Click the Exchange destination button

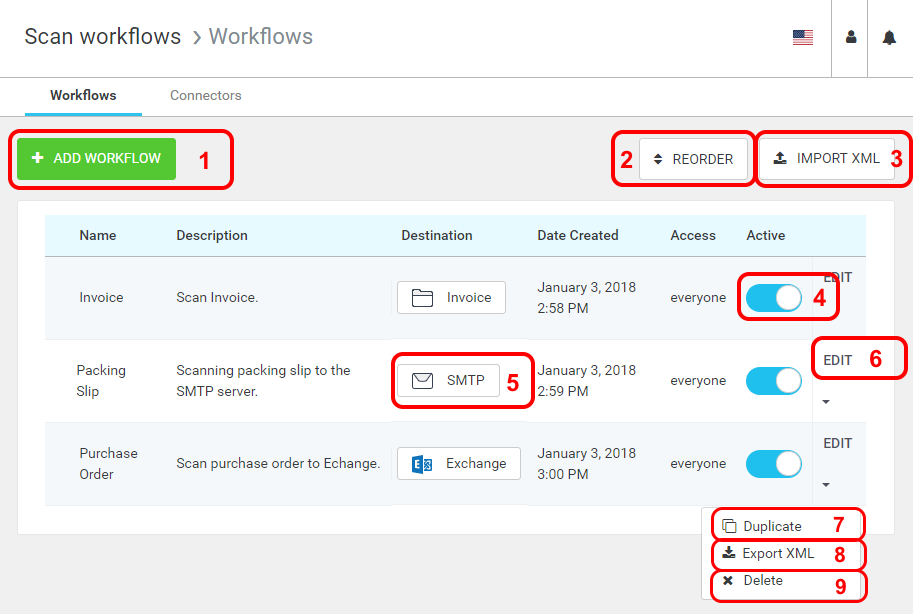point(459,463)
